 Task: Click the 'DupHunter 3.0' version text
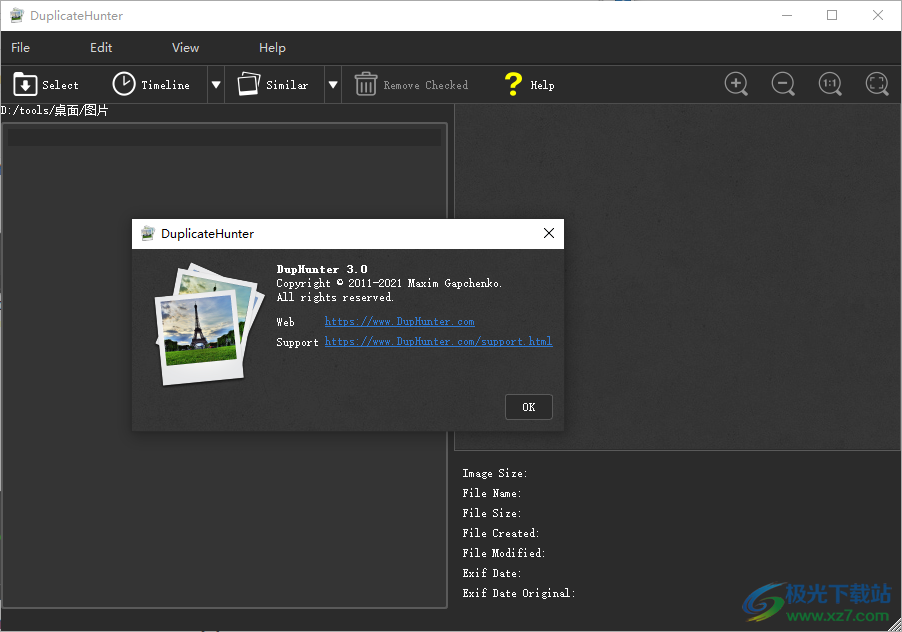click(322, 269)
